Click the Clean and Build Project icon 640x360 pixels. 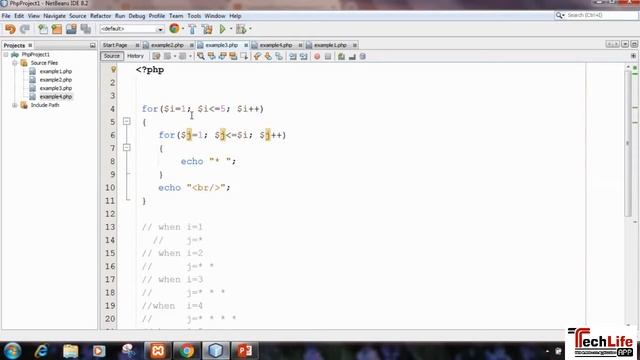(x=207, y=29)
